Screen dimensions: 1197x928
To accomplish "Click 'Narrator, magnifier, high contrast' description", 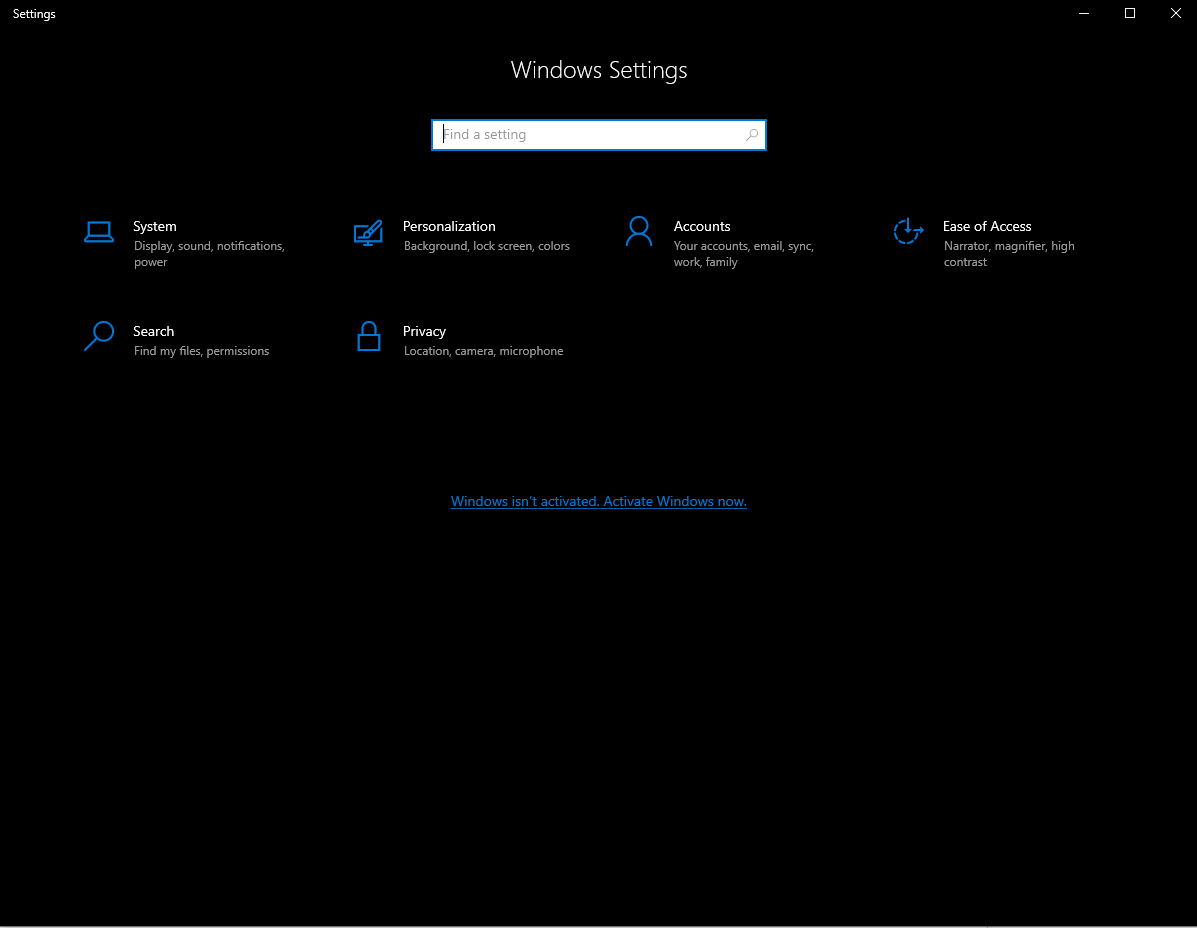I will click(x=1009, y=254).
